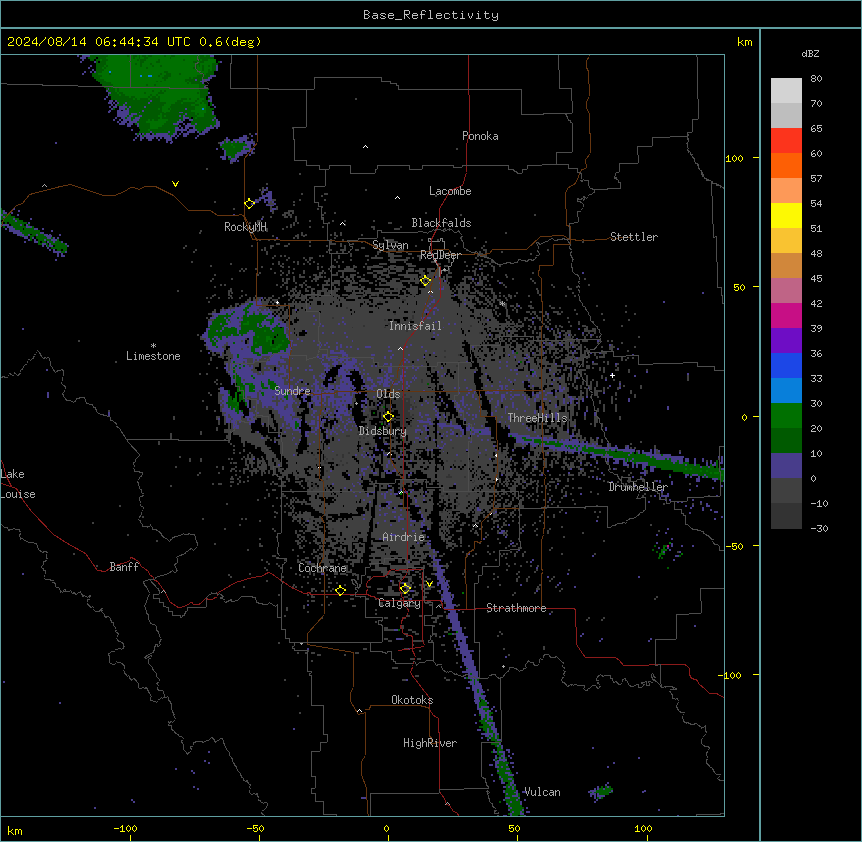Pick the yellow marker southeast of Cochrane
Screen dimensions: 862x842
[340, 590]
